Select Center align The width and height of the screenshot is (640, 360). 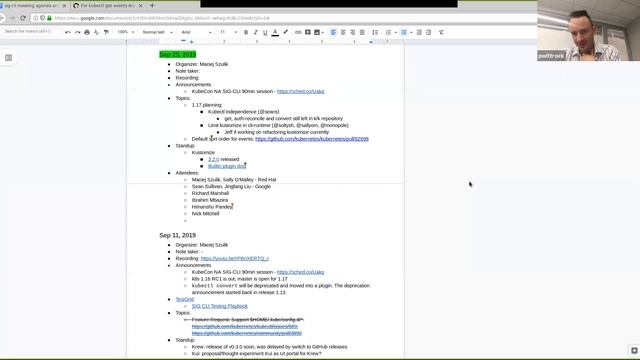[343, 32]
